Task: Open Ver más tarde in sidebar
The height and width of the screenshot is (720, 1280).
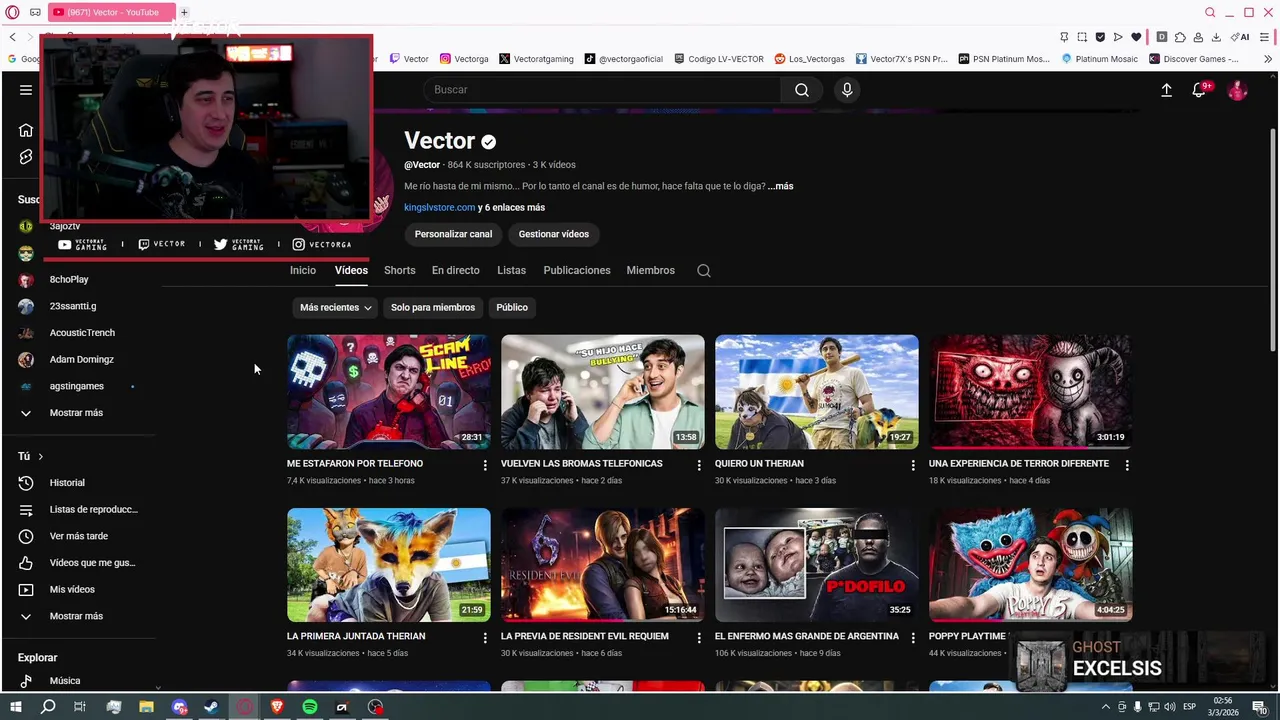Action: 80,536
